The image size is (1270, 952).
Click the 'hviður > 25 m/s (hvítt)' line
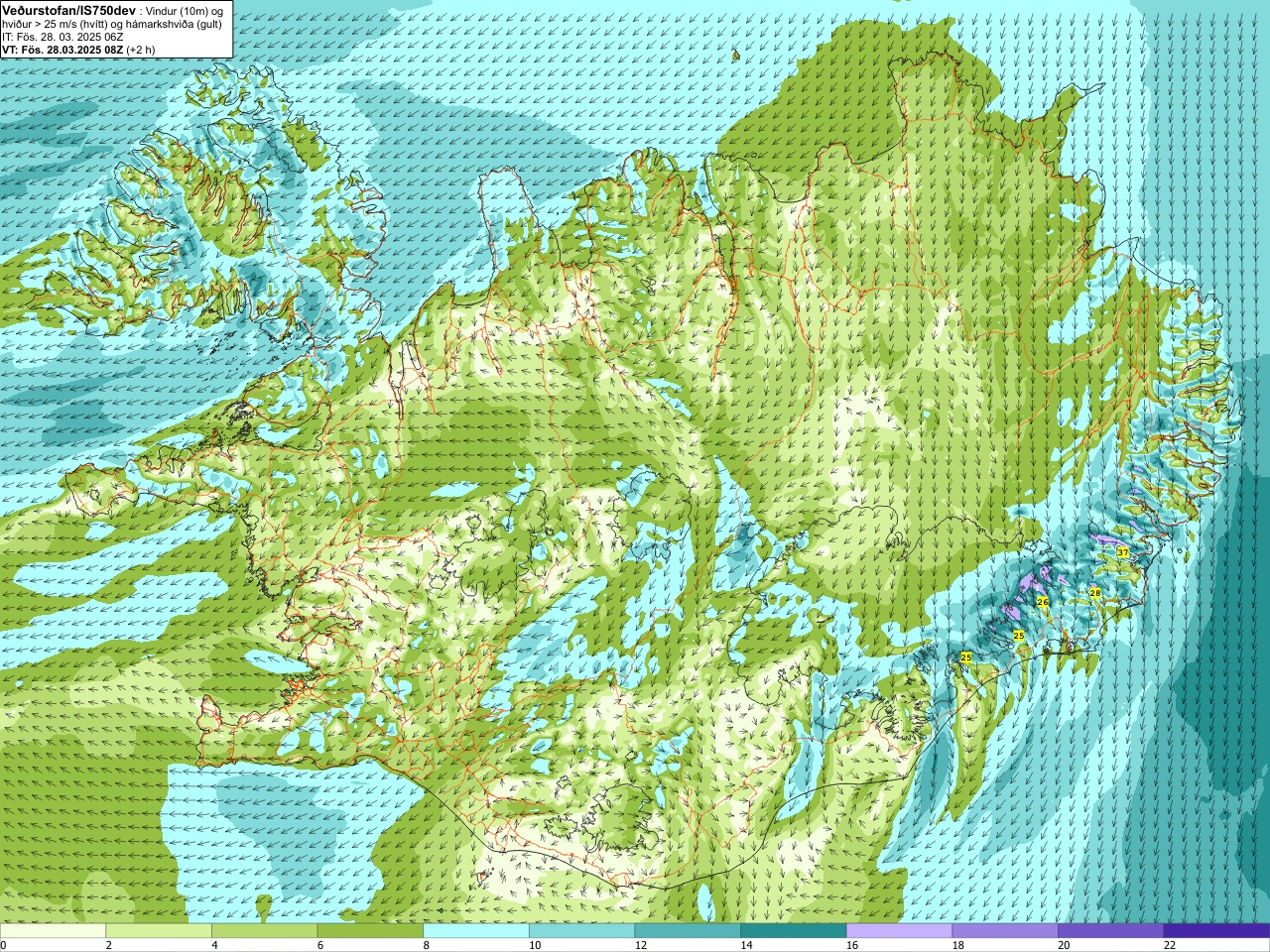coord(56,24)
